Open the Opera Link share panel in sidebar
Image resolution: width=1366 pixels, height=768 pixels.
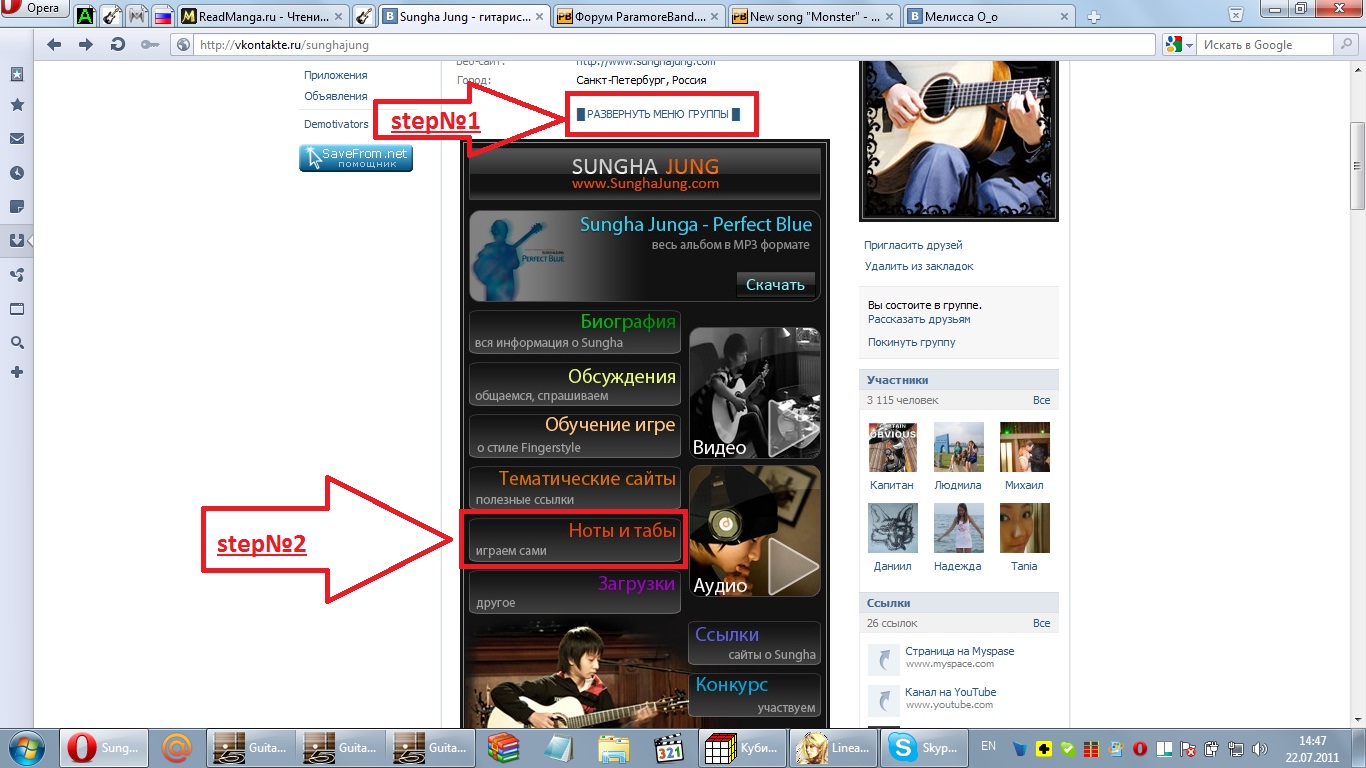click(17, 275)
